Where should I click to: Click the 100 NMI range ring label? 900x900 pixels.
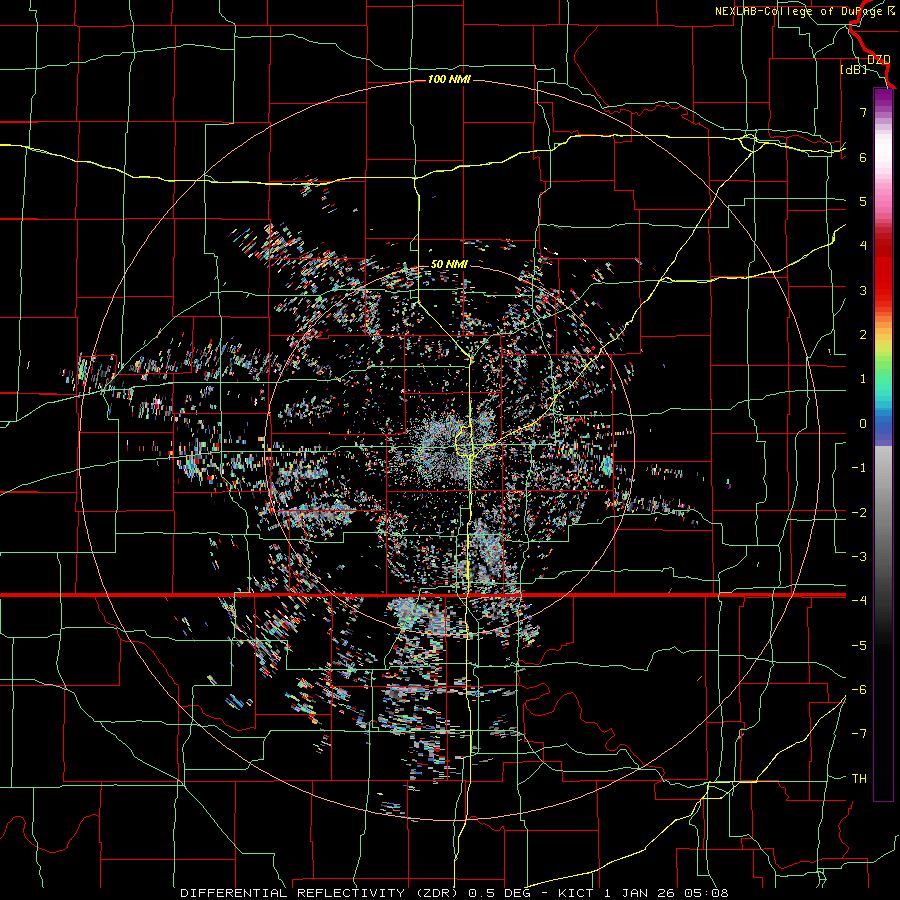coord(449,79)
